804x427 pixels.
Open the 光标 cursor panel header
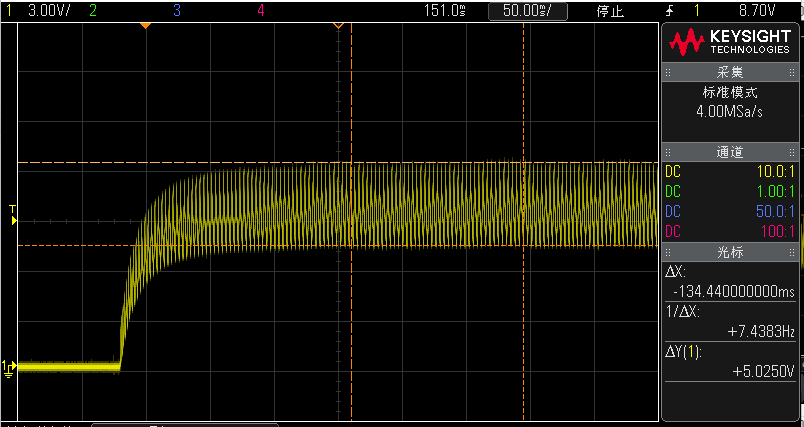pos(730,252)
